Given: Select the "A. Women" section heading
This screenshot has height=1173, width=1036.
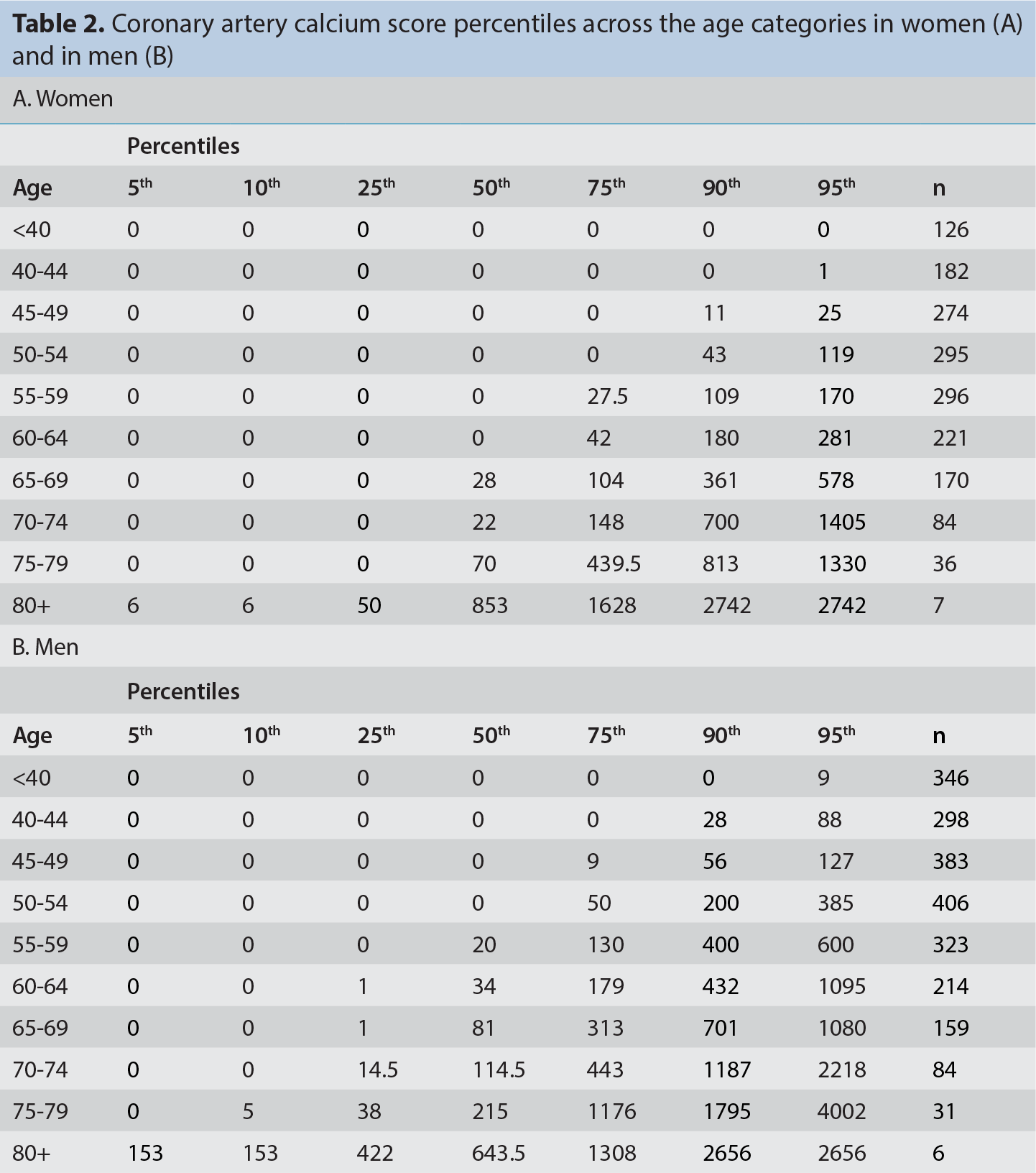Looking at the screenshot, I should 63,98.
